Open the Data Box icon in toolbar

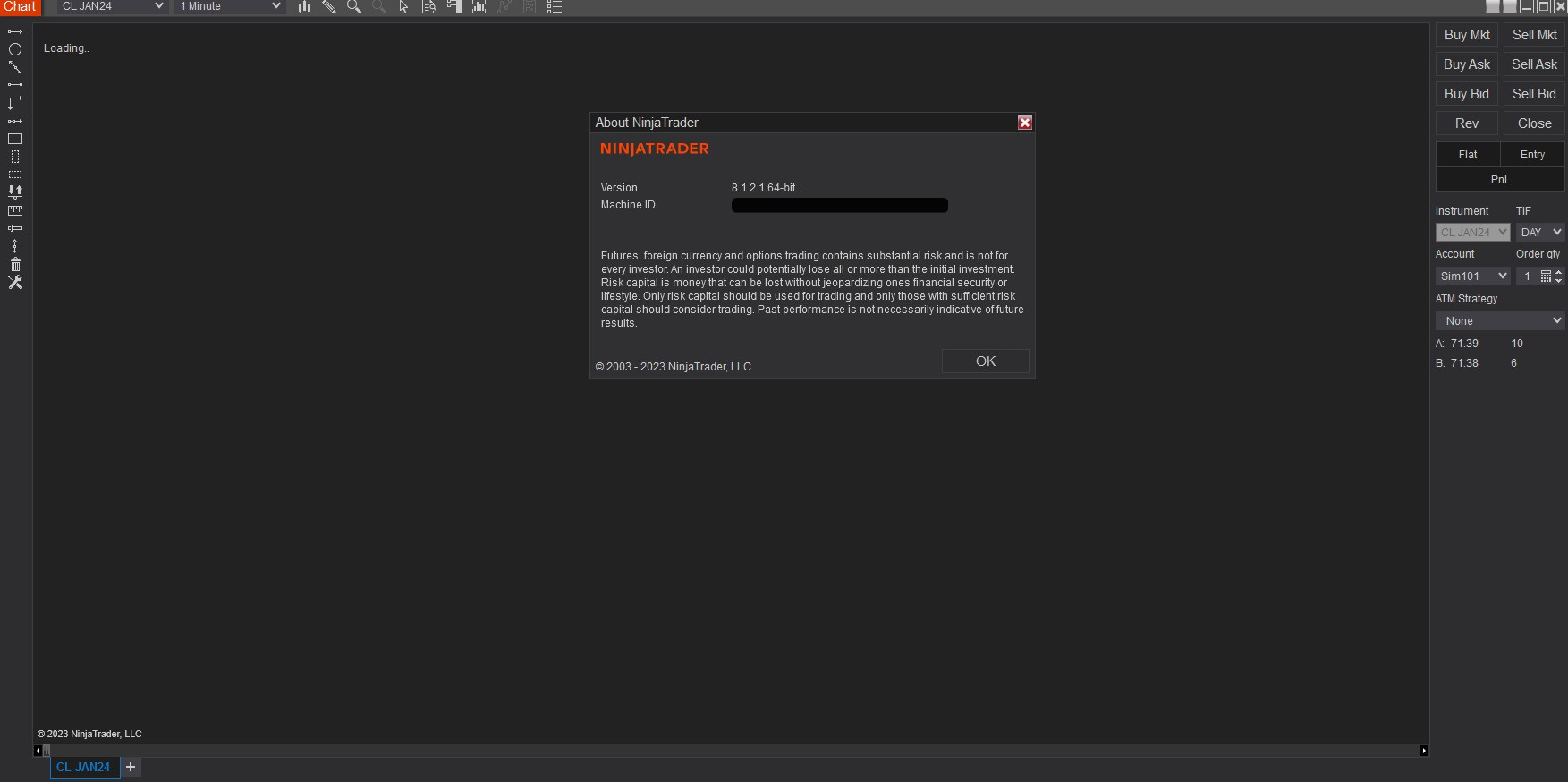click(x=428, y=7)
